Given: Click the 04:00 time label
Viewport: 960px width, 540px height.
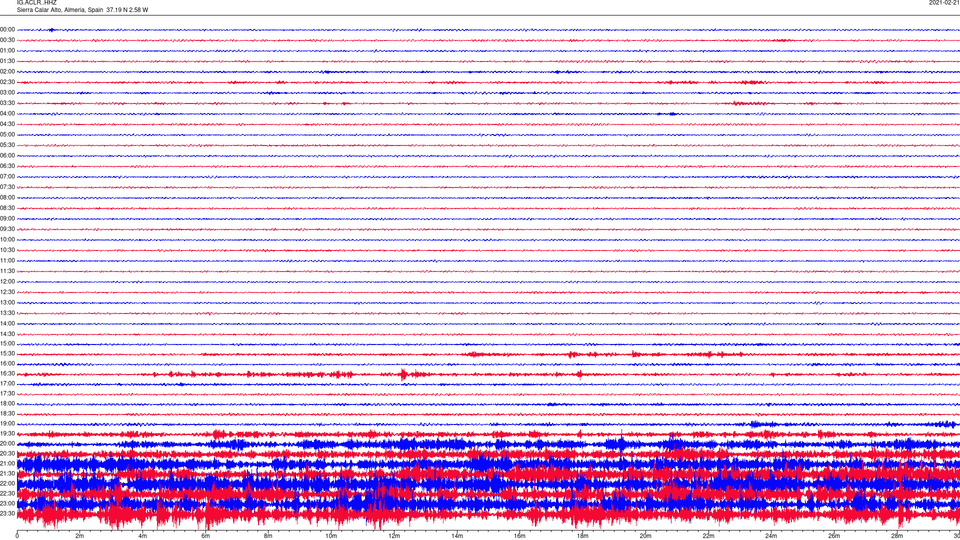Looking at the screenshot, I should coord(7,113).
